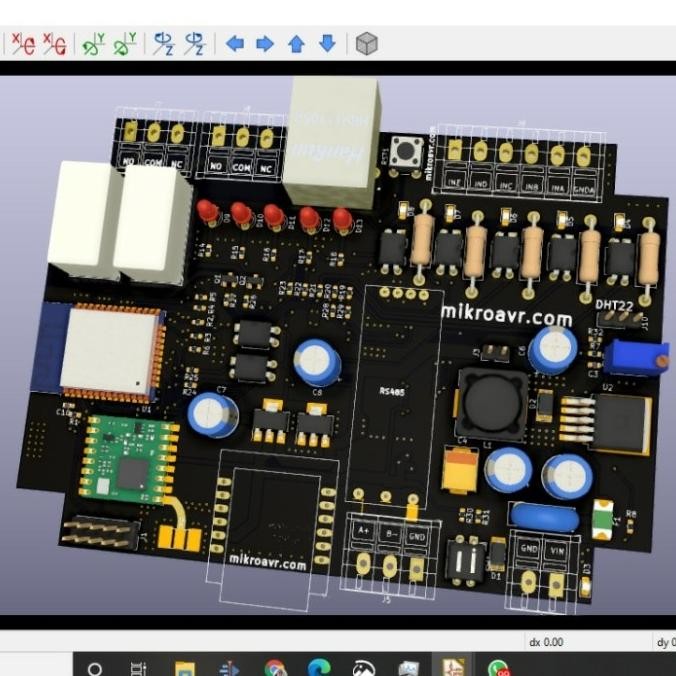Move the board left with the blue arrow

tap(235, 44)
